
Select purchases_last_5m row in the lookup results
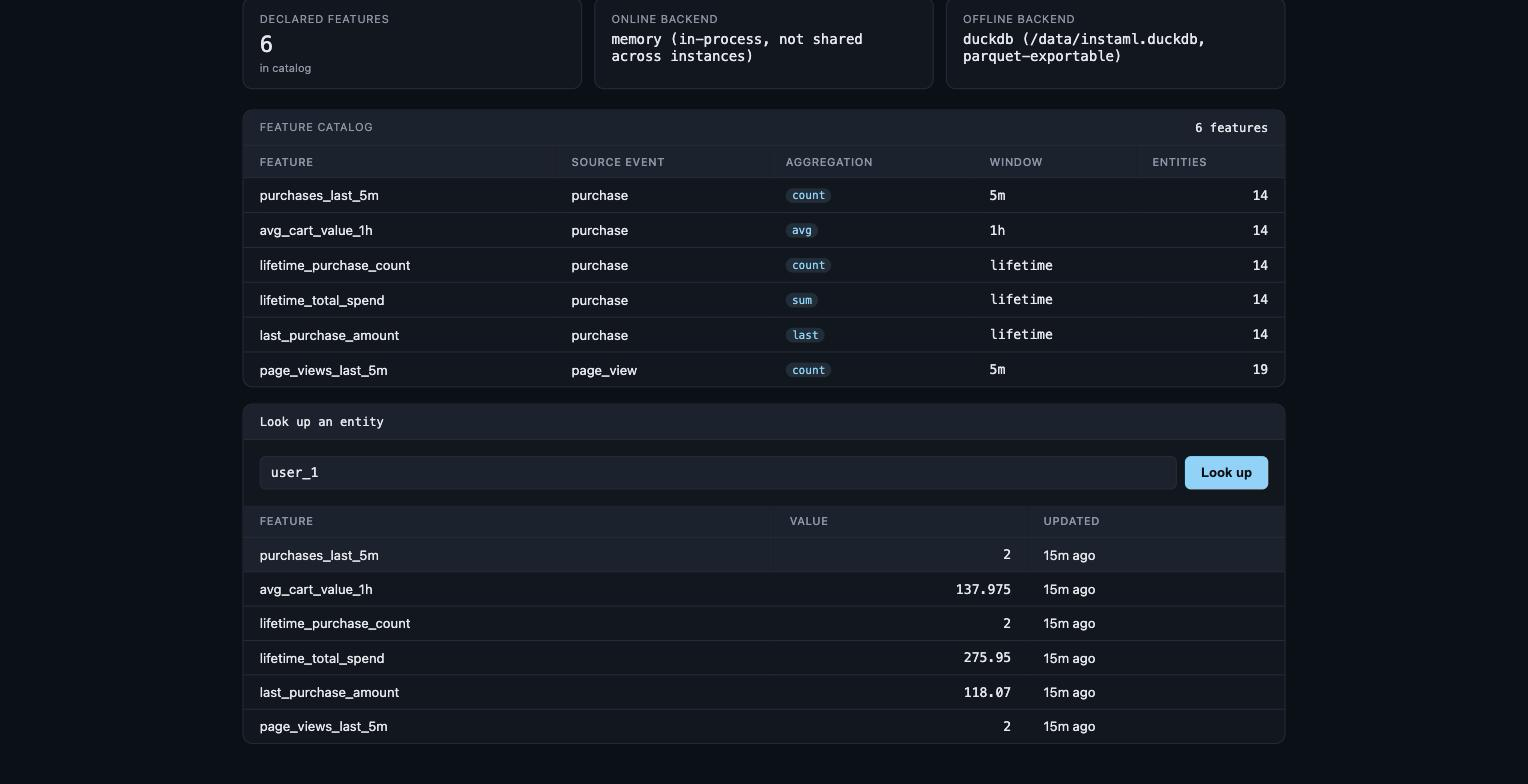click(764, 555)
